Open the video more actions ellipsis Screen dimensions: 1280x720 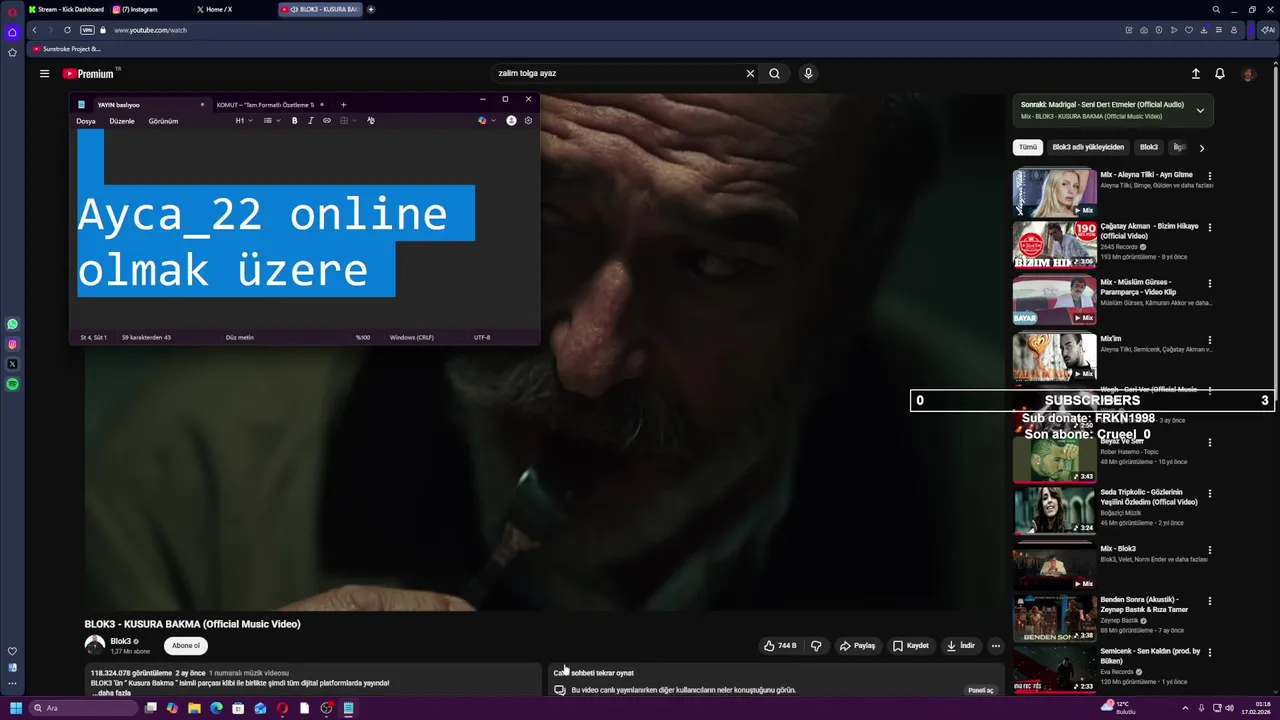(995, 646)
